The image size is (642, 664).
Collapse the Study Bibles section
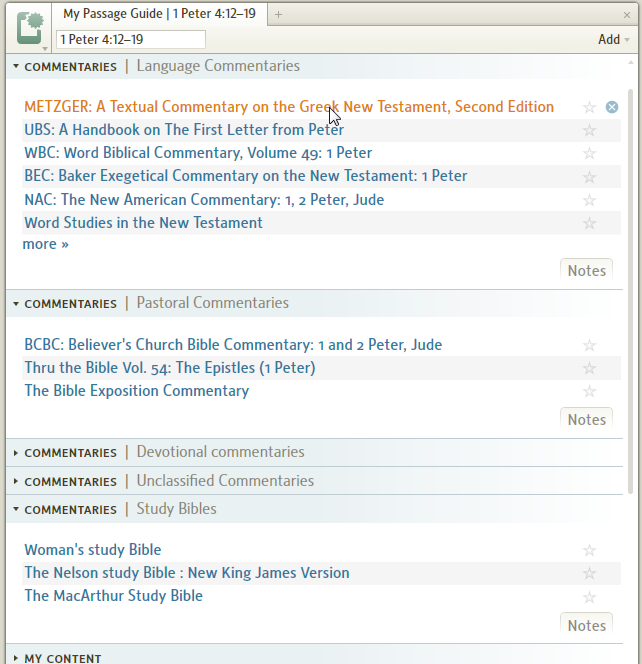pos(16,509)
